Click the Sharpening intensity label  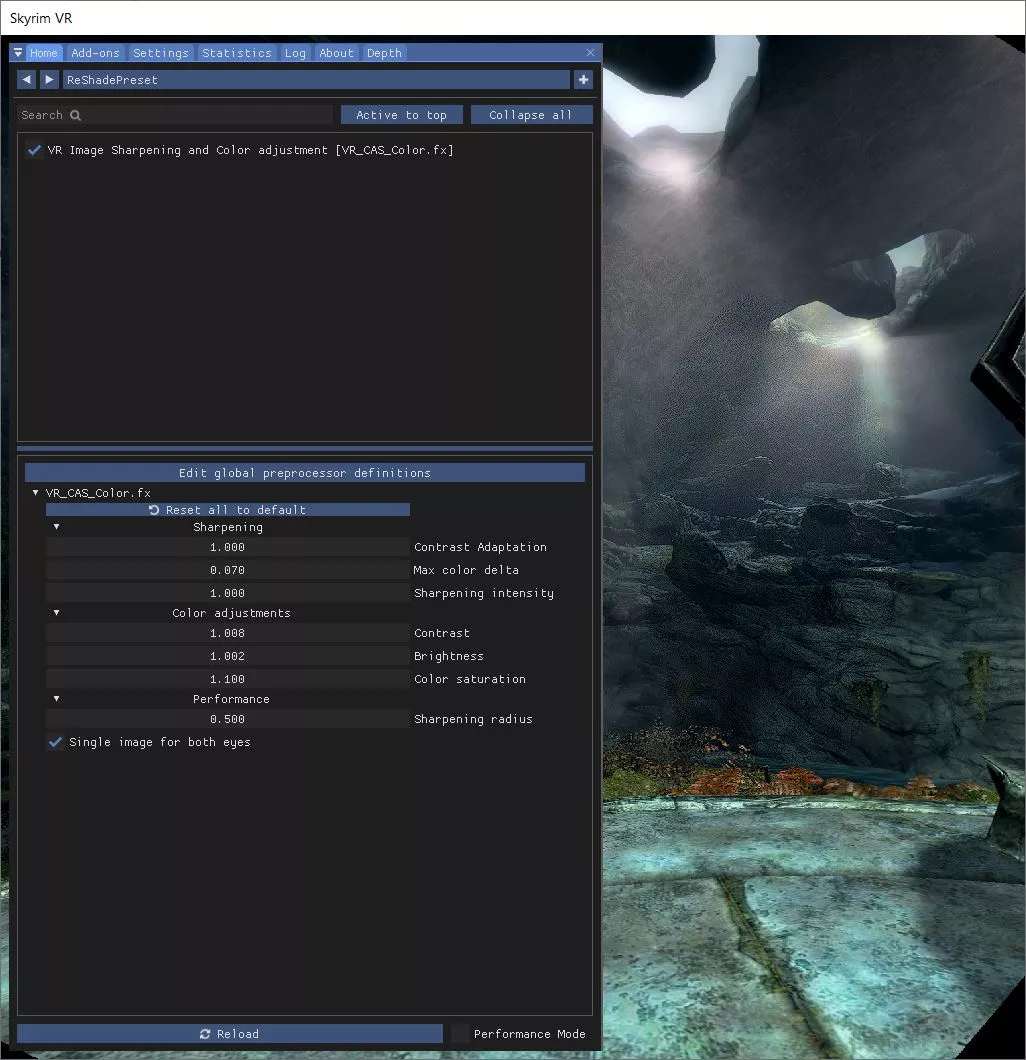pyautogui.click(x=484, y=593)
